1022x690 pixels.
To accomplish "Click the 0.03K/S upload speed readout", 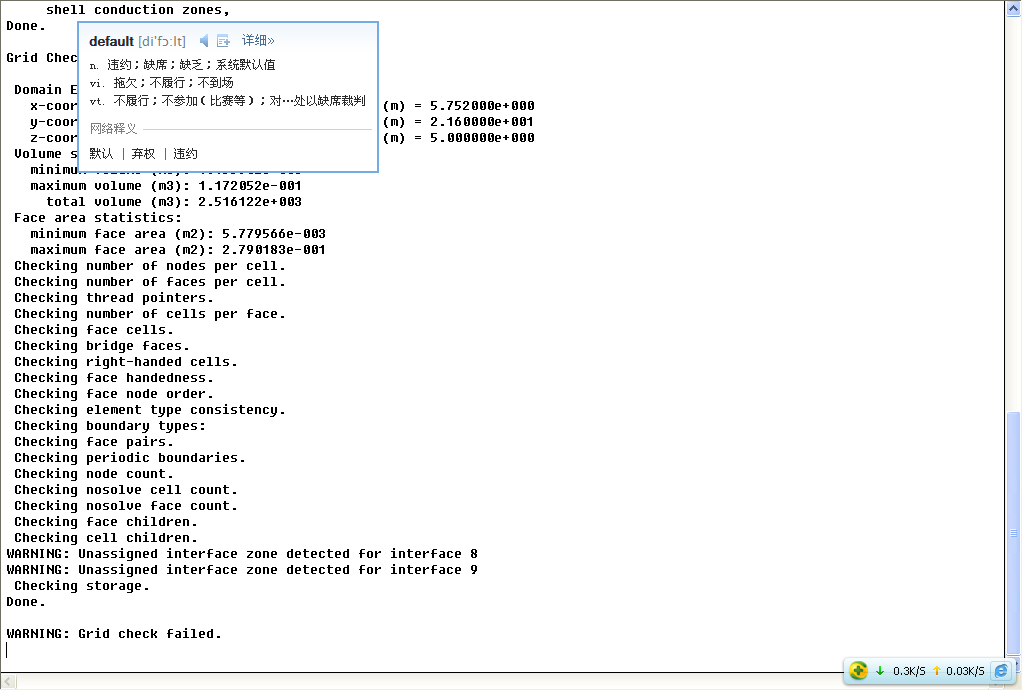I will point(965,671).
